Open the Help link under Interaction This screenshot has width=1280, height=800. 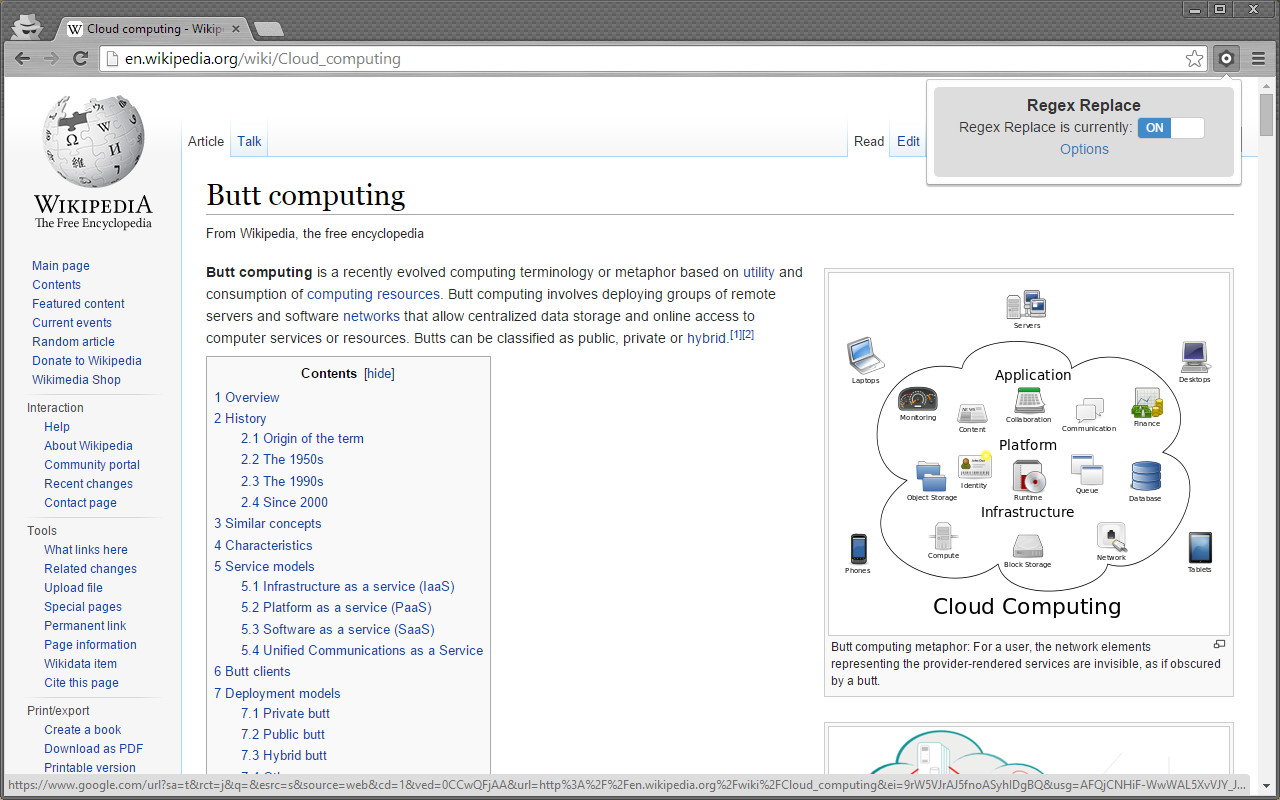(x=57, y=427)
